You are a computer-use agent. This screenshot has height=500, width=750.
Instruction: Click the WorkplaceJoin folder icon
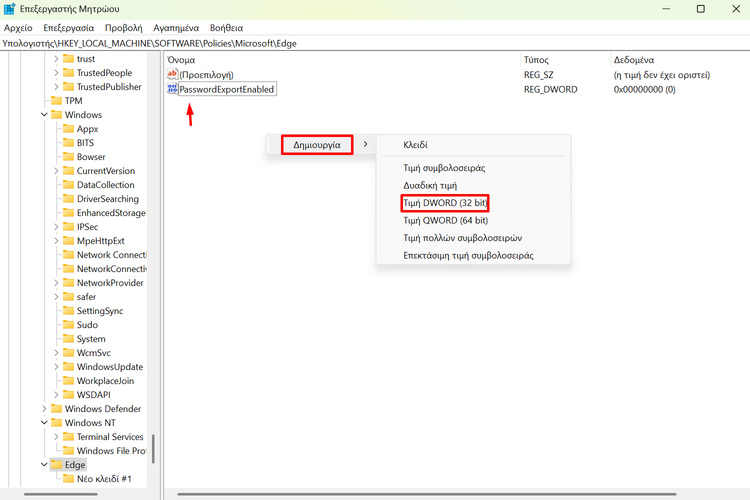pyautogui.click(x=68, y=380)
